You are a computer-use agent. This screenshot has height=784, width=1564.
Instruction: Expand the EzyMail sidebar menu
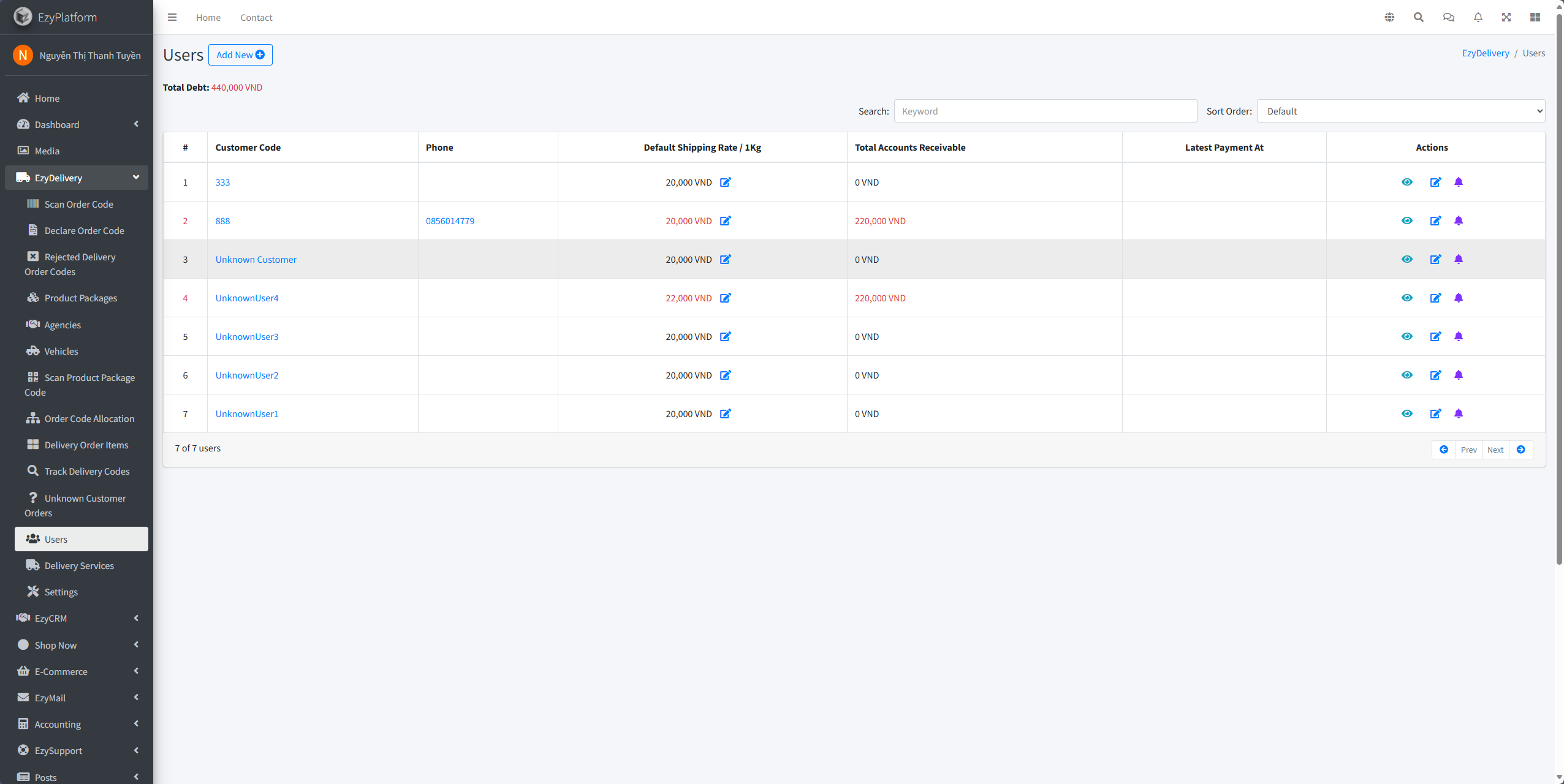point(77,698)
